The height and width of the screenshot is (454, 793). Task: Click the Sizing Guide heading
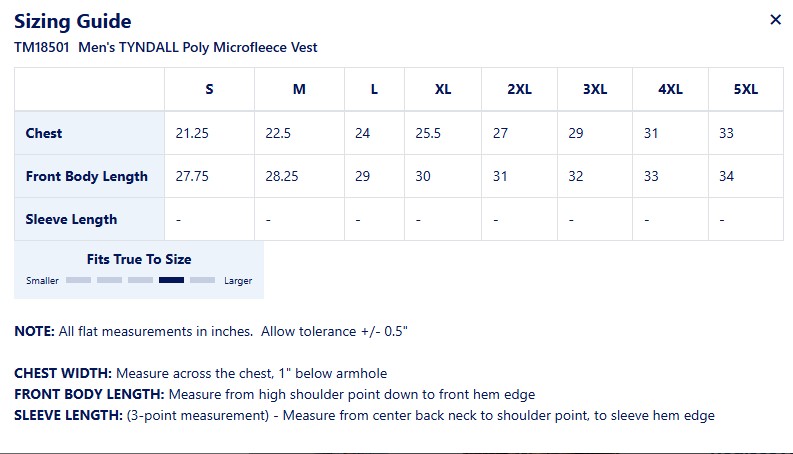point(72,21)
